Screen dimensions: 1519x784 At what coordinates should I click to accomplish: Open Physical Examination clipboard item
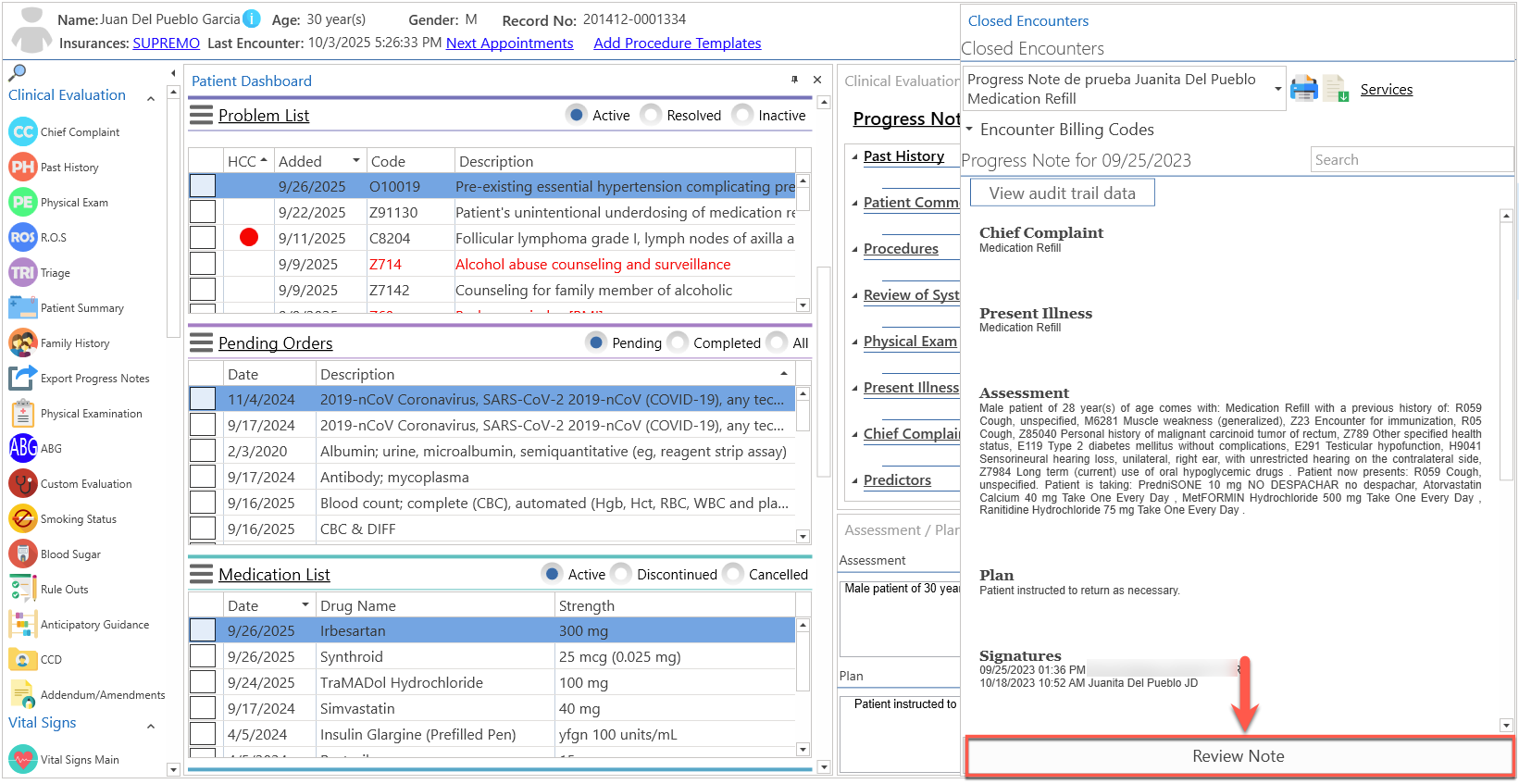coord(76,414)
